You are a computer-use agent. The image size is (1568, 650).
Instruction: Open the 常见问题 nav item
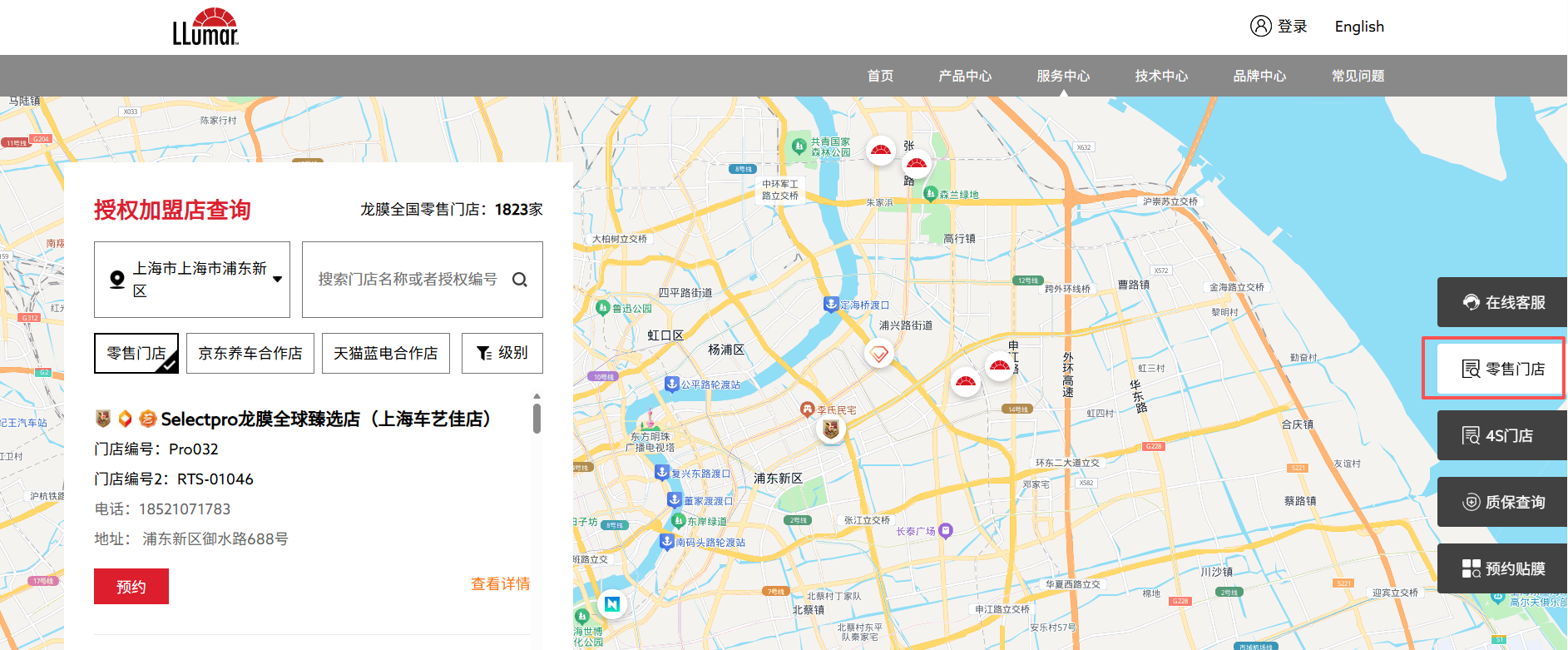(x=1358, y=76)
